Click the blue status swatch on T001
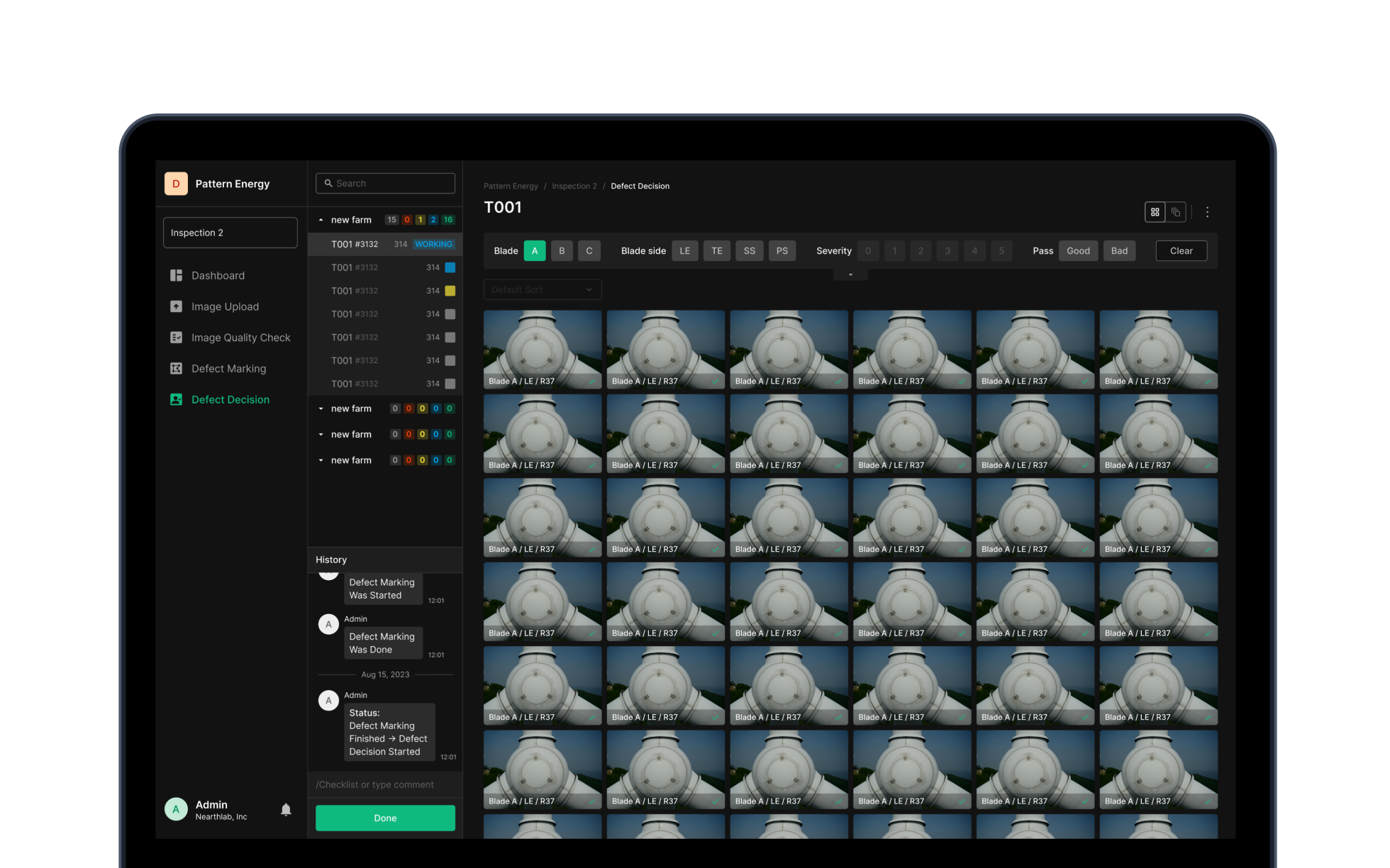Screen dimensions: 1390x868 pos(450,267)
